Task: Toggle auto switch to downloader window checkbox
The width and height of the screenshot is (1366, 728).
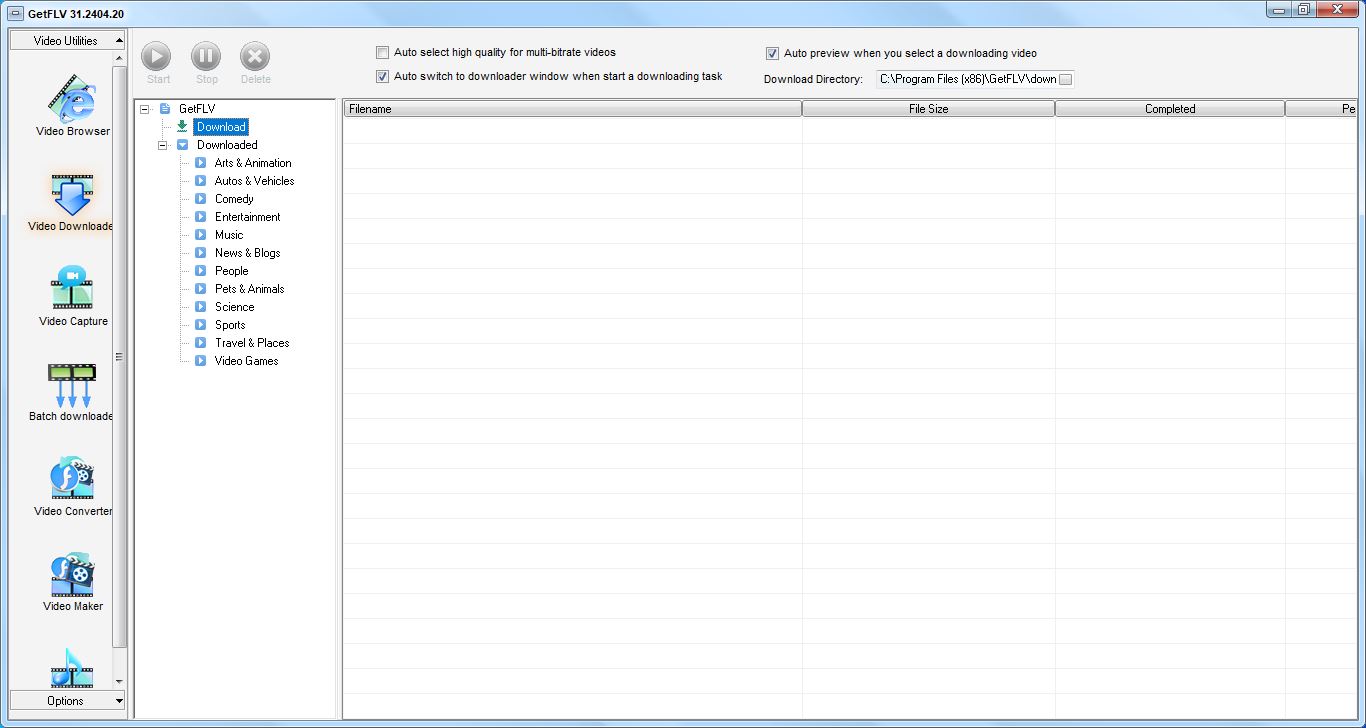Action: click(x=382, y=76)
